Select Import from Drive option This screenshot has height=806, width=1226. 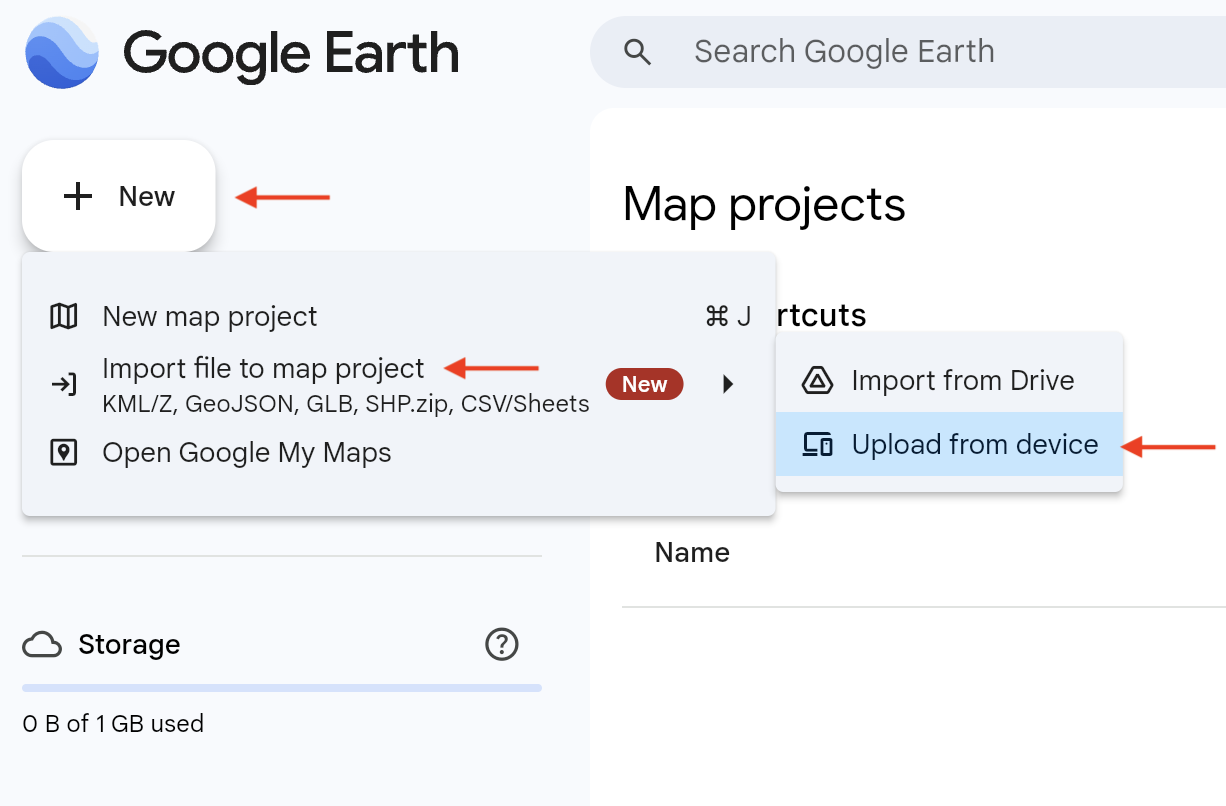pyautogui.click(x=950, y=380)
